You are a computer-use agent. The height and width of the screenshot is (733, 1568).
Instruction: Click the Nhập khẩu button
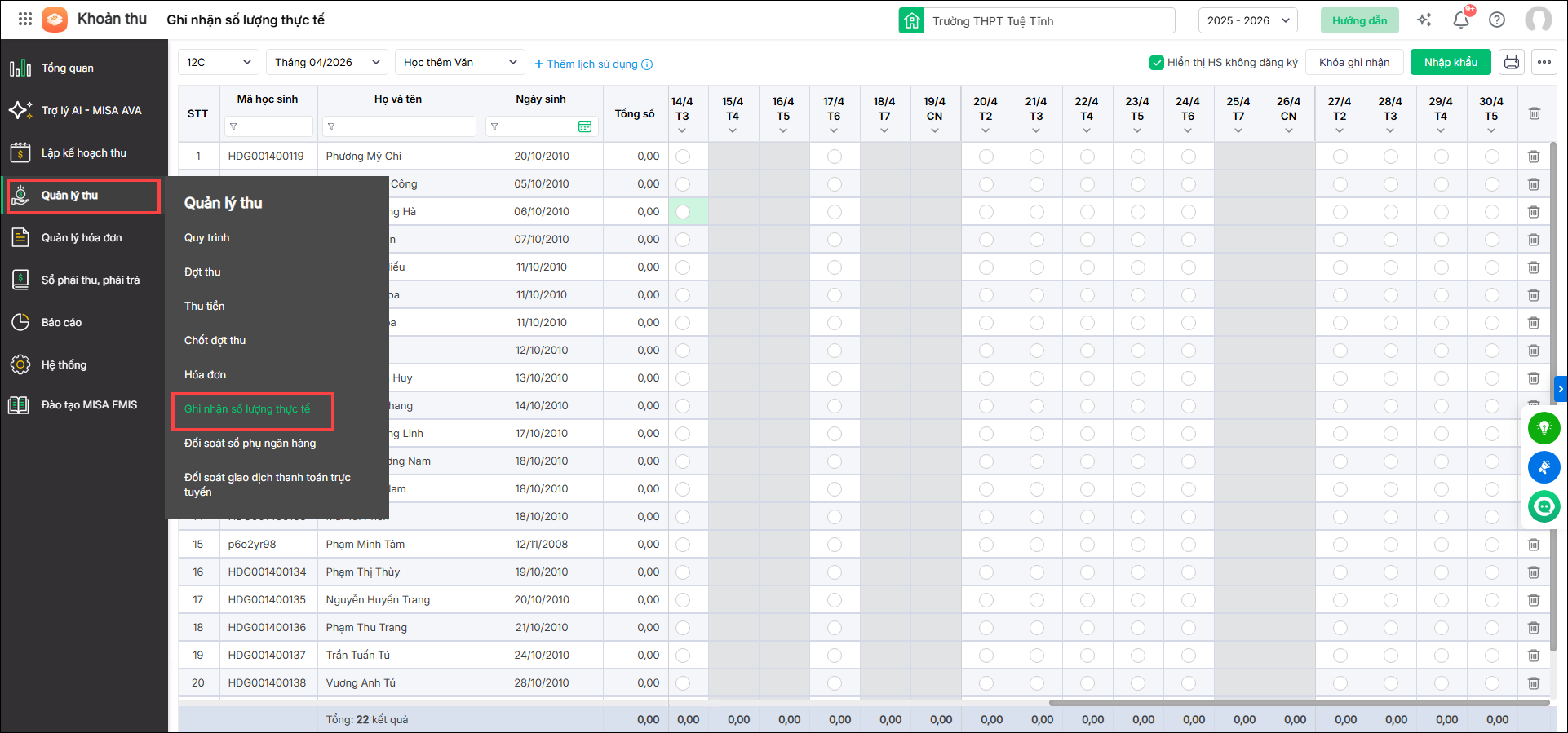point(1450,62)
